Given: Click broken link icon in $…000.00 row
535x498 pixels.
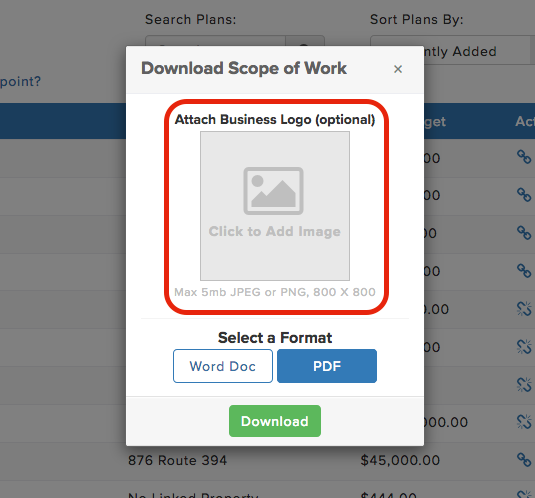Looking at the screenshot, I should [x=524, y=422].
